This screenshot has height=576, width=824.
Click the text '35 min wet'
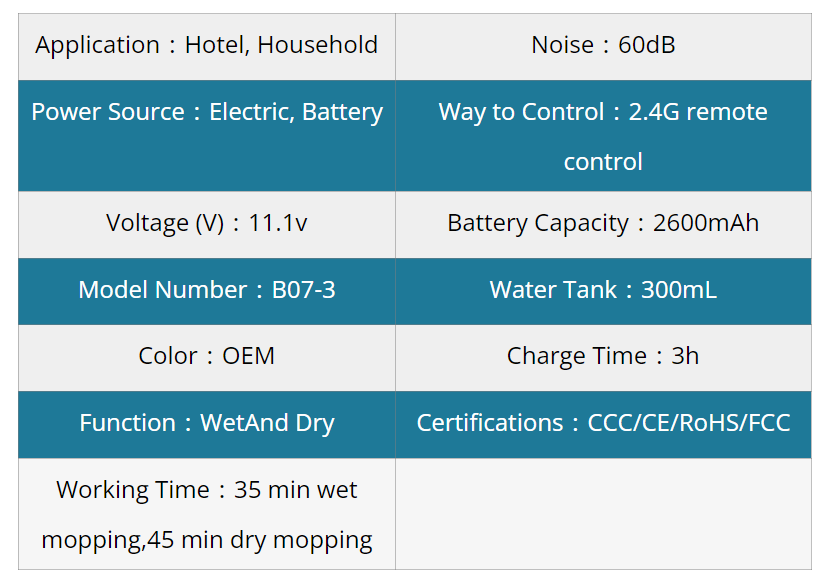coord(295,490)
